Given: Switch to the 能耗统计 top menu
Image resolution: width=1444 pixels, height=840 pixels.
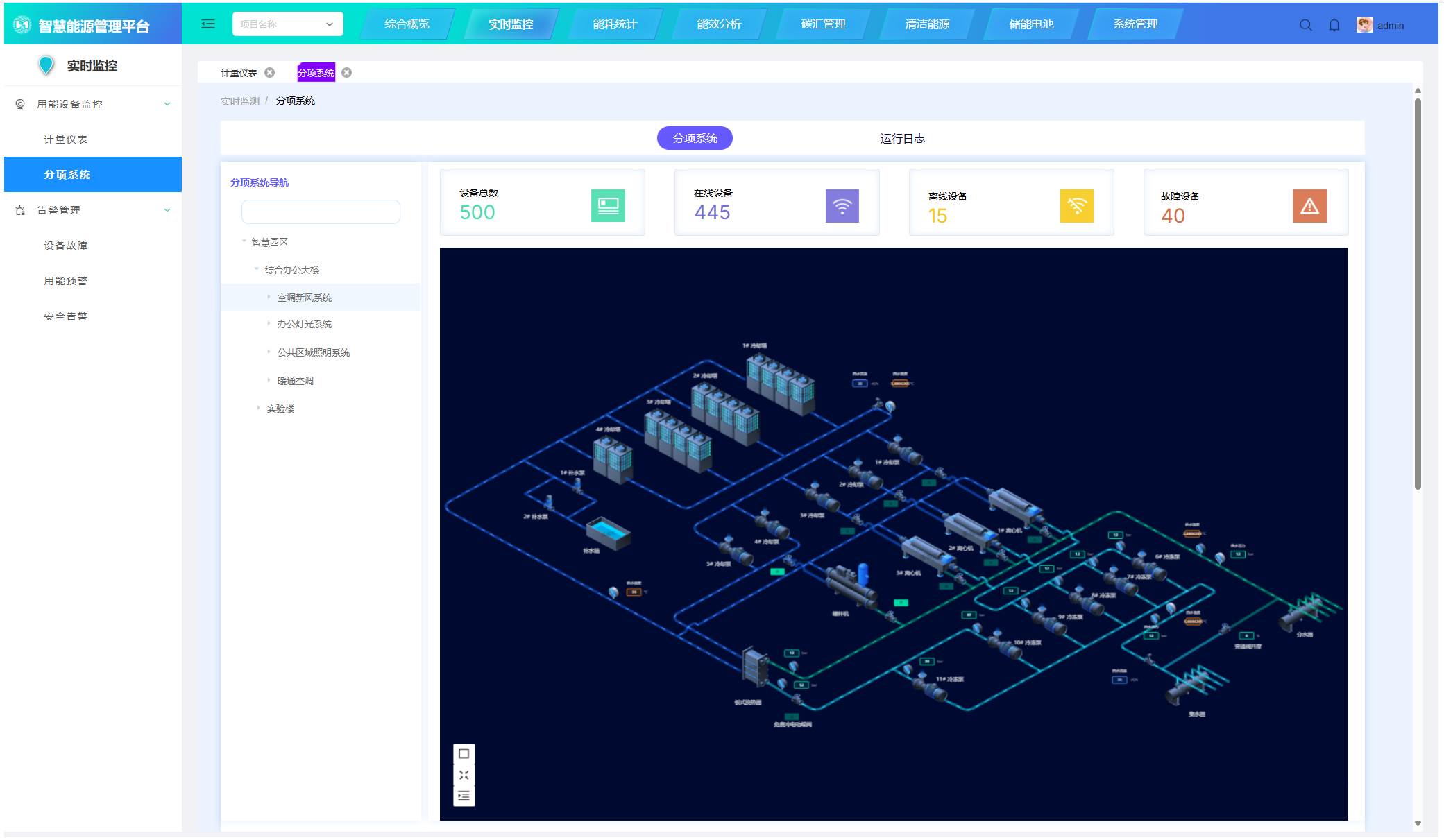Looking at the screenshot, I should (614, 24).
